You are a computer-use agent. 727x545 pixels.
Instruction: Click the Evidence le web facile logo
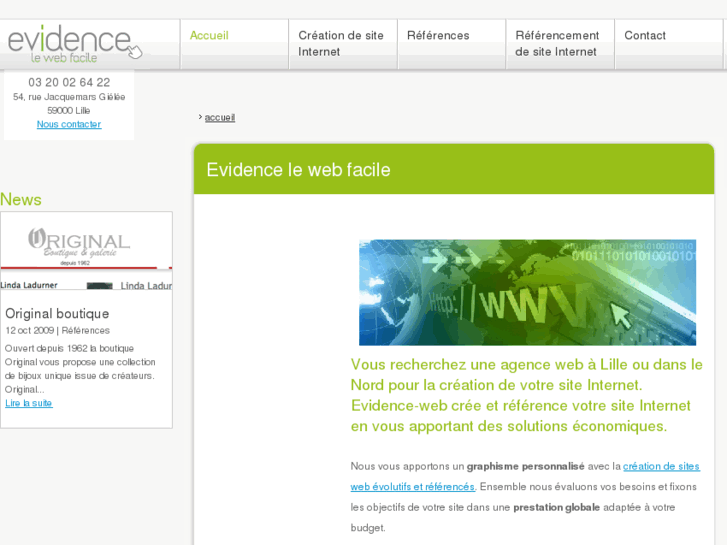click(x=75, y=45)
